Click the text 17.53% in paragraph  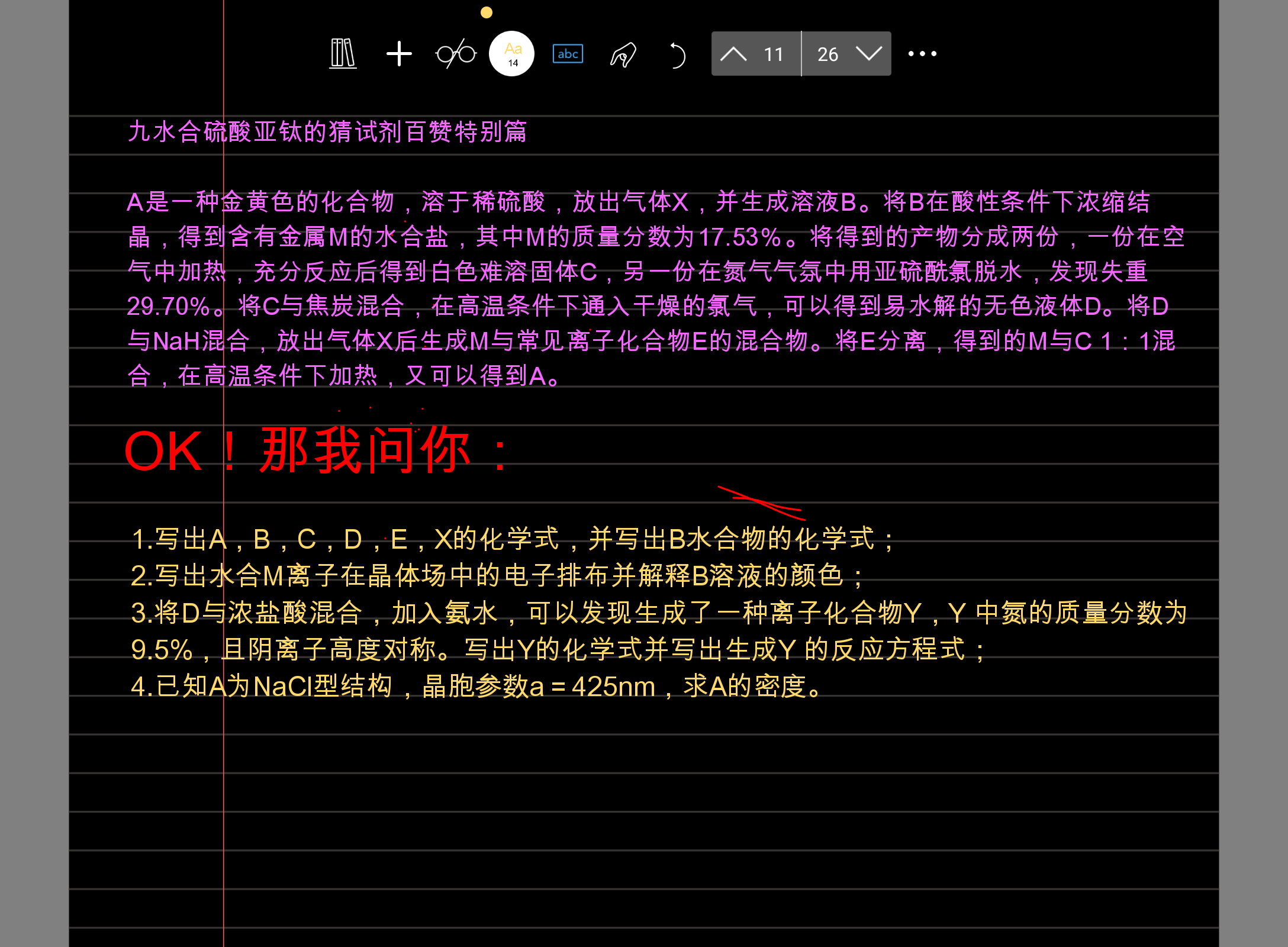tap(740, 237)
